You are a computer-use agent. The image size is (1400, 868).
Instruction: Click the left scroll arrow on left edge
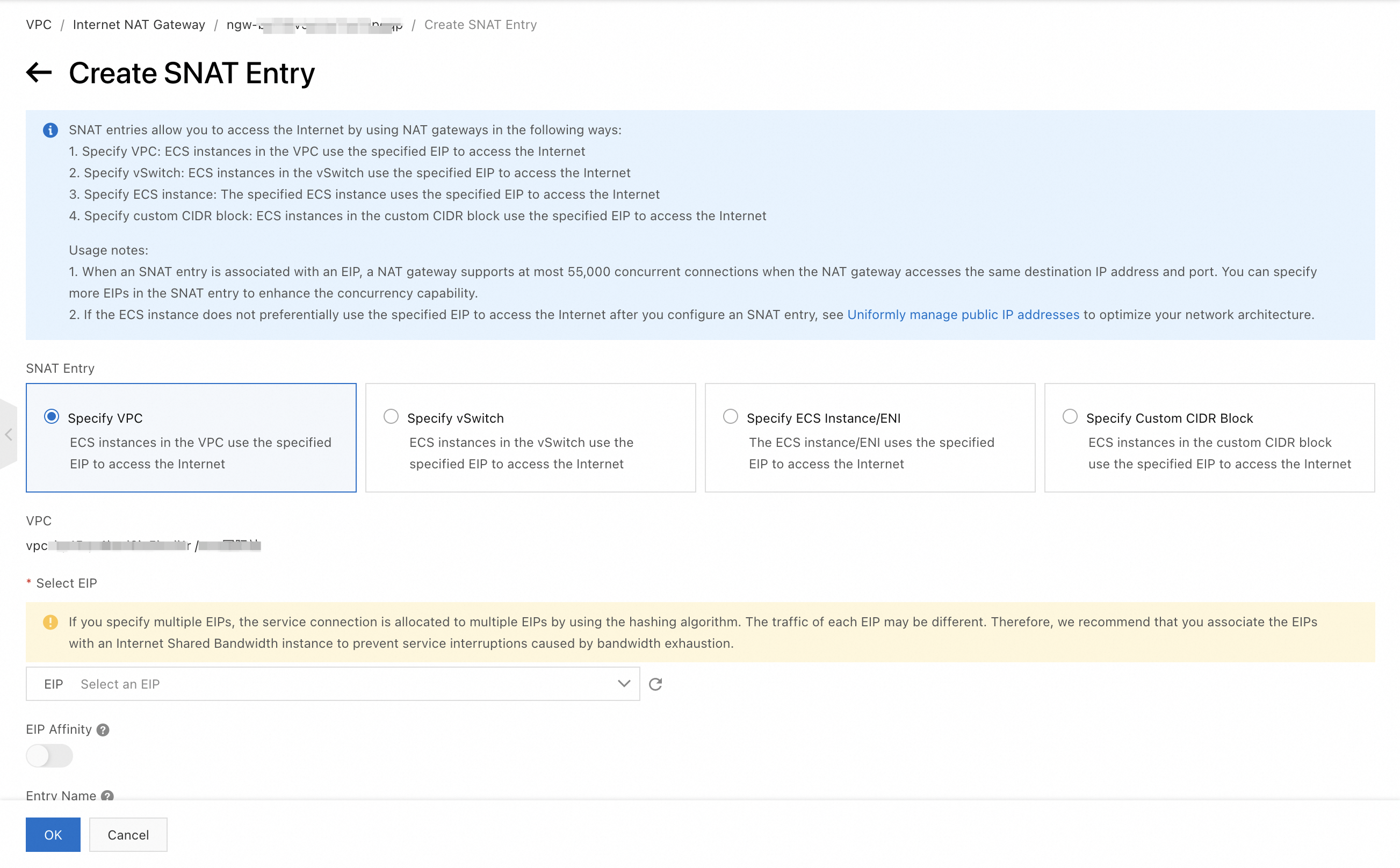click(8, 434)
